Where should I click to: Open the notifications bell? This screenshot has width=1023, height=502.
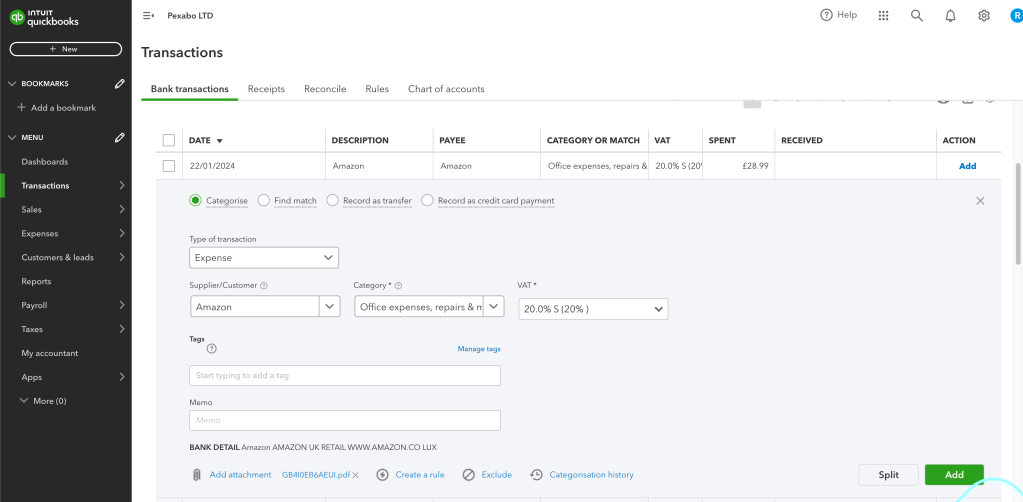(x=951, y=16)
